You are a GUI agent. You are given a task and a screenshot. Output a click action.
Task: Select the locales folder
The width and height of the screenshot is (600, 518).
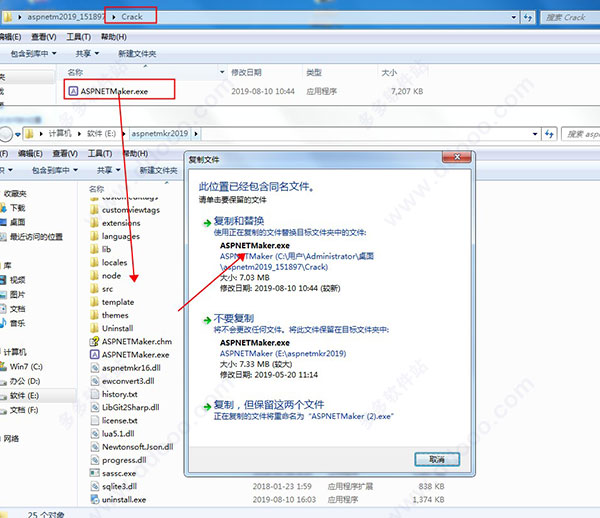[109, 262]
